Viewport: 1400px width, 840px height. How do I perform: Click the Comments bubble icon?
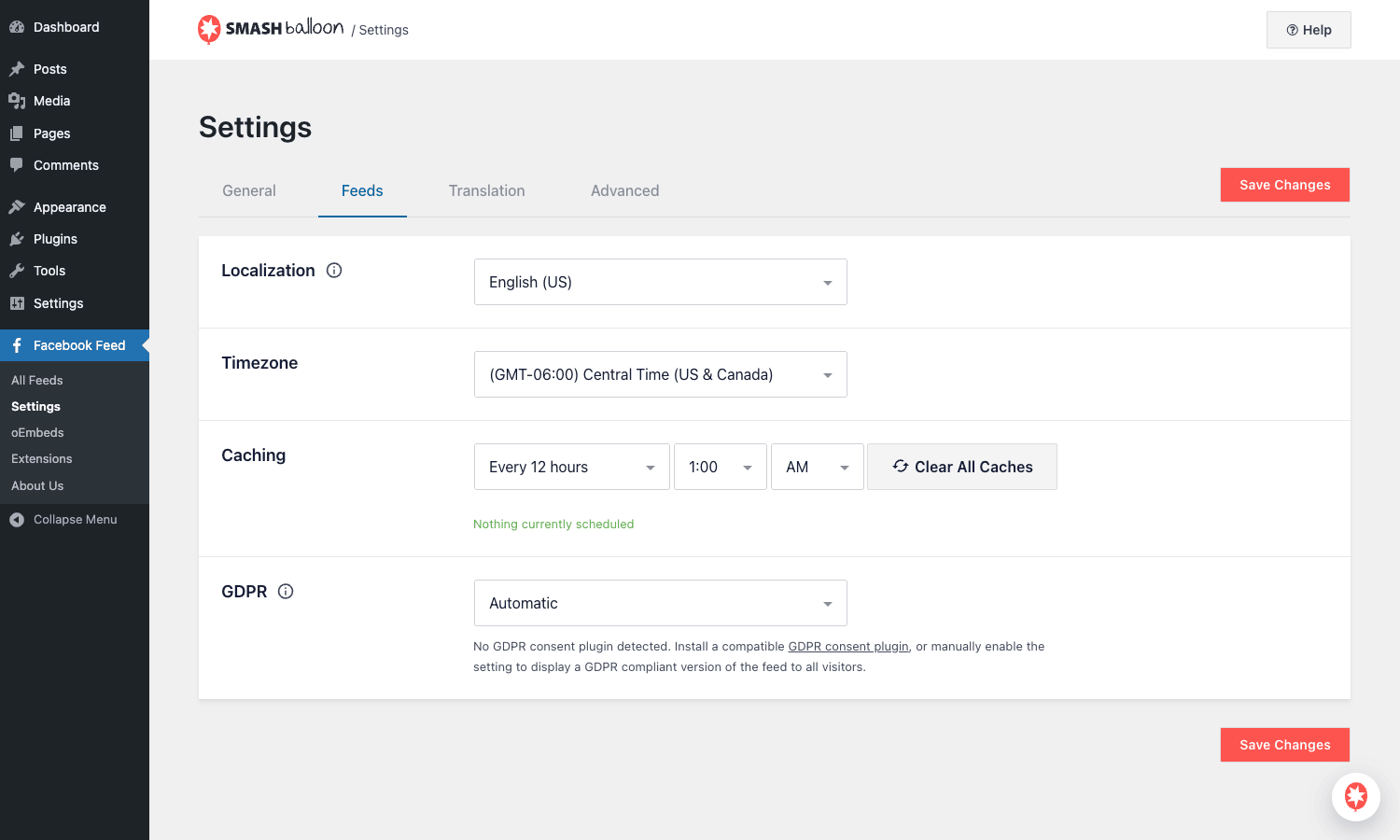(x=17, y=165)
